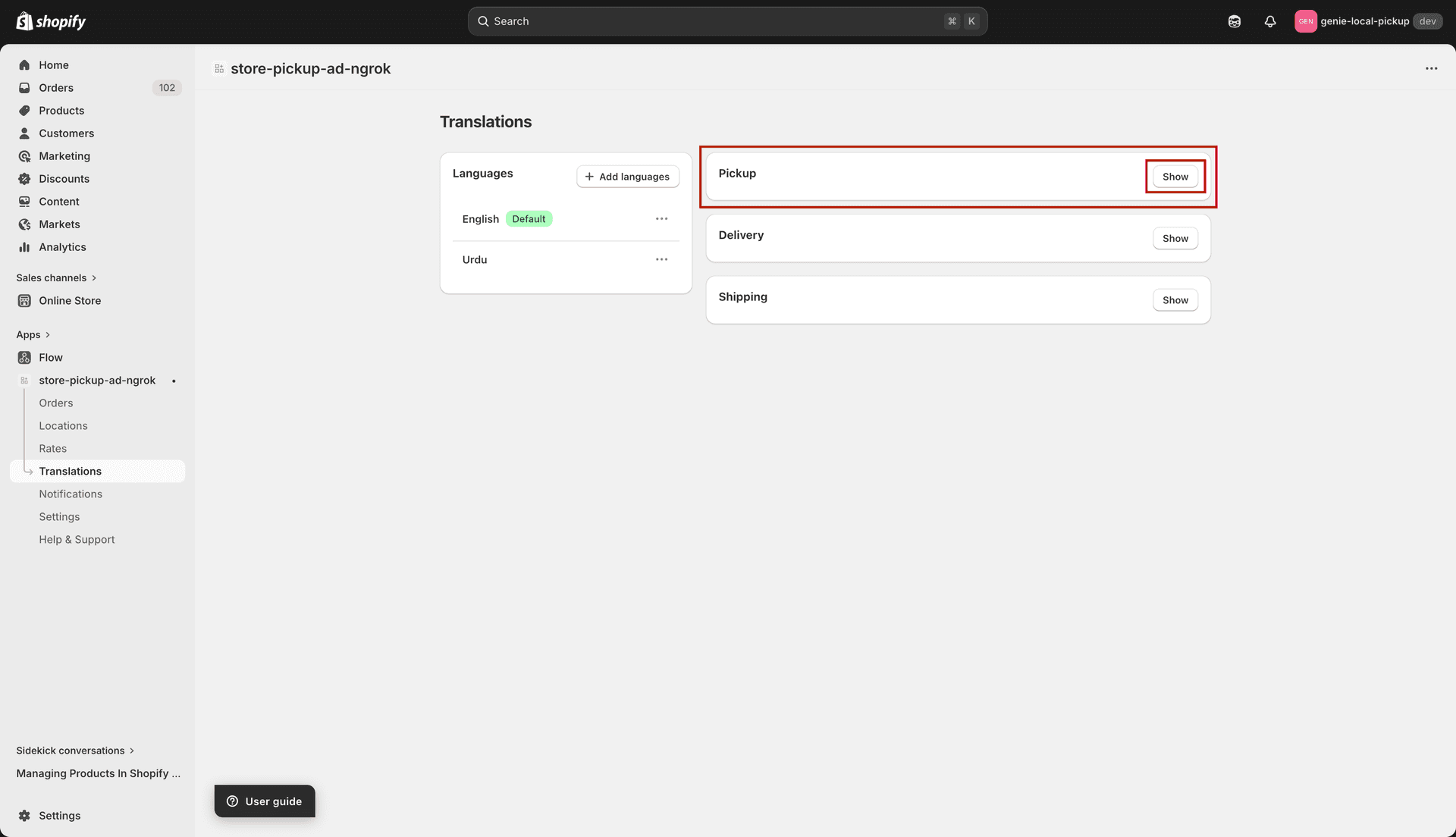Open the English language options menu

(661, 218)
